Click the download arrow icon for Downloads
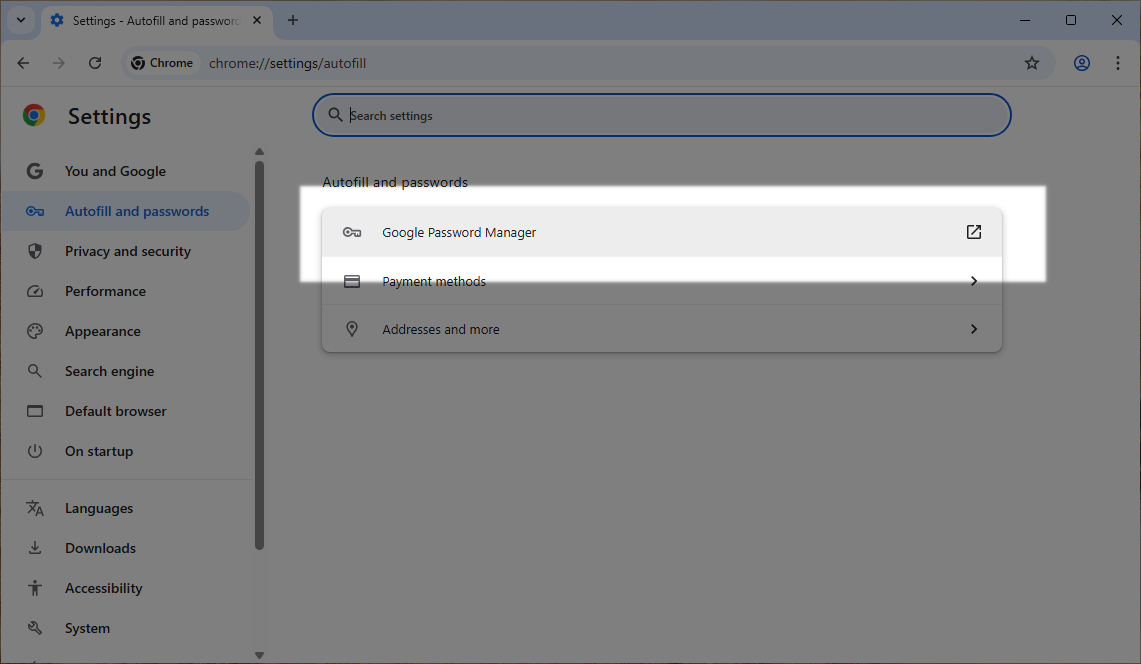Image resolution: width=1141 pixels, height=664 pixels. coord(34,548)
